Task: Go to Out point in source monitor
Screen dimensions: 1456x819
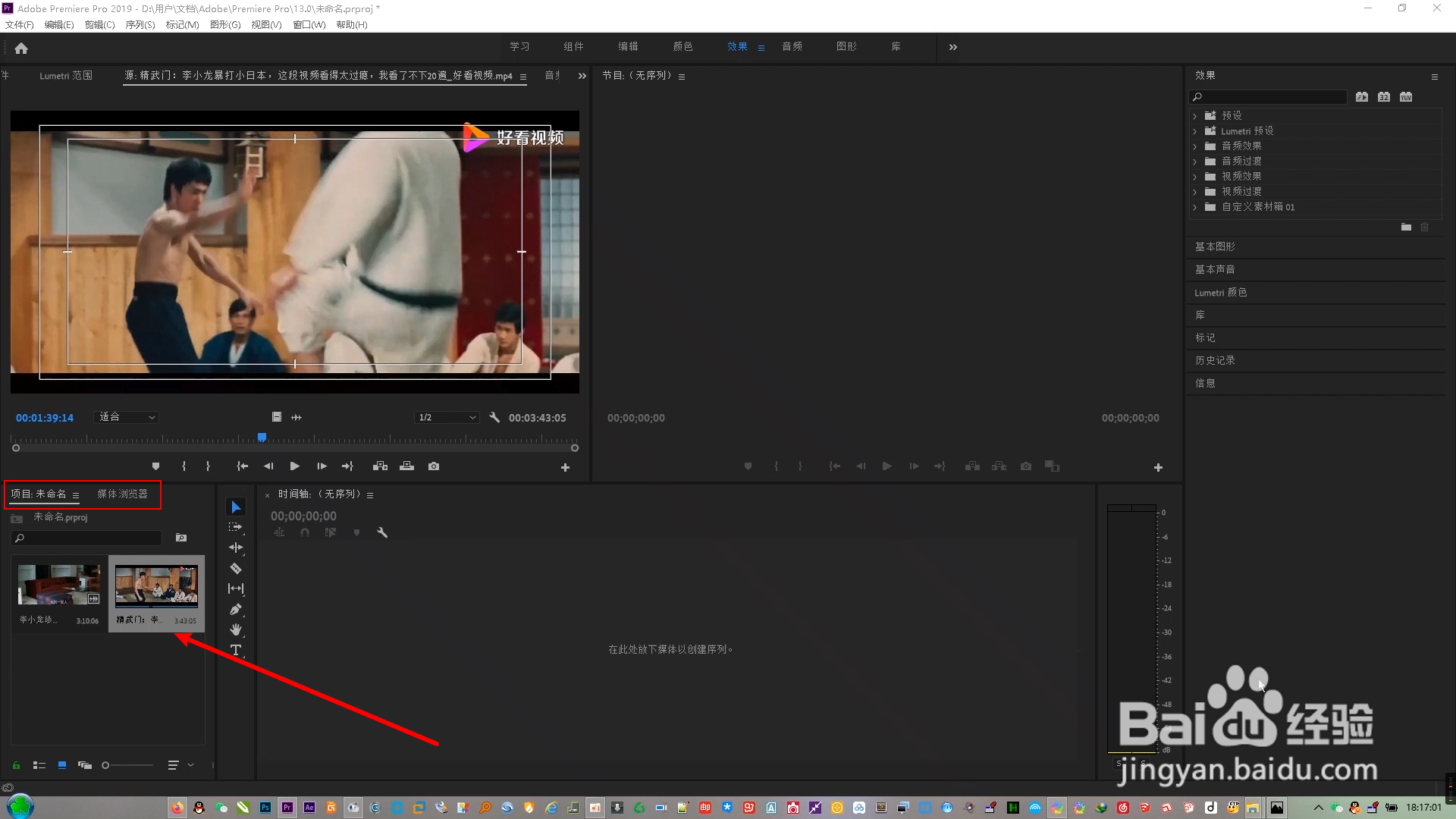Action: pyautogui.click(x=347, y=466)
